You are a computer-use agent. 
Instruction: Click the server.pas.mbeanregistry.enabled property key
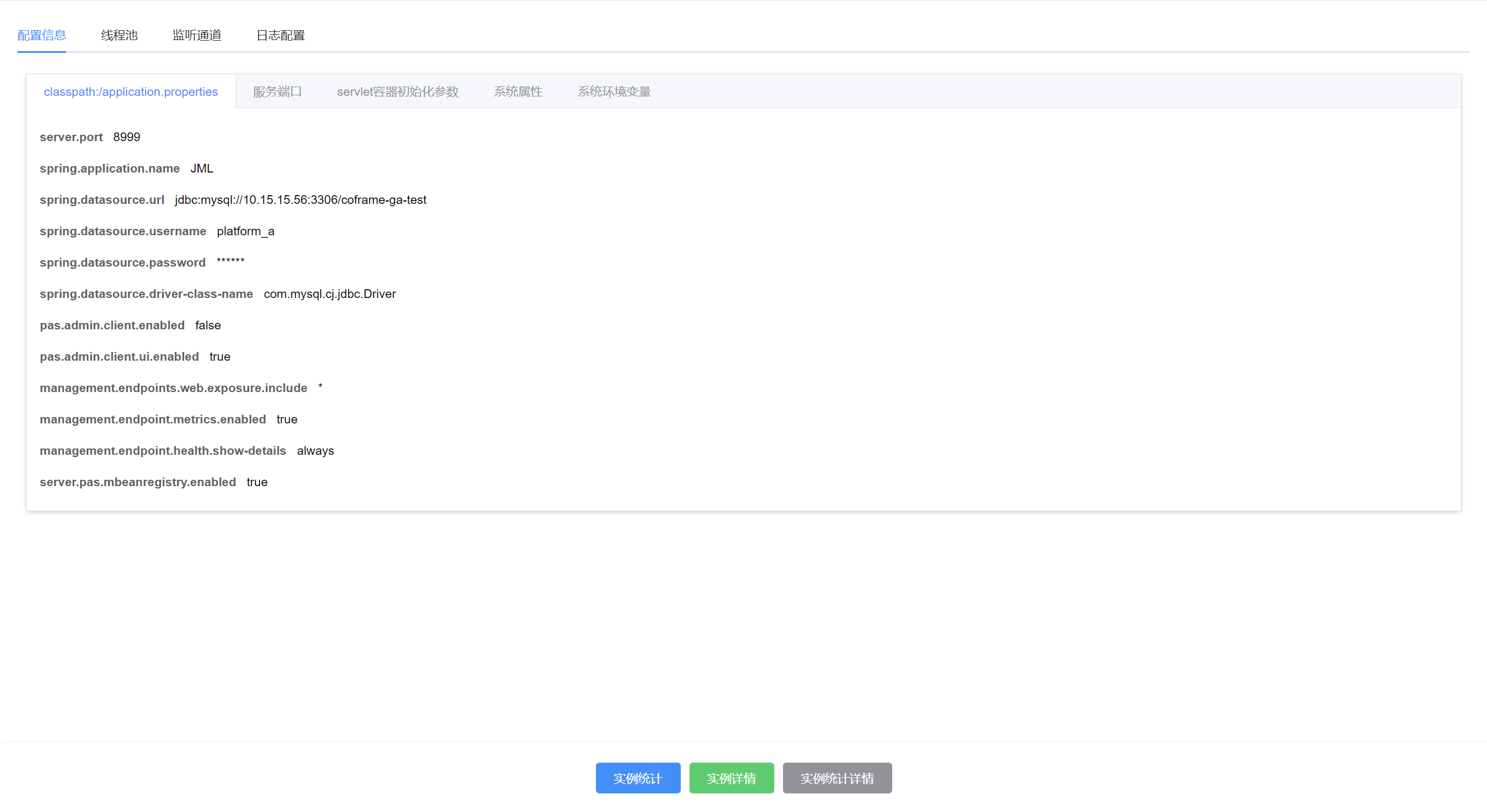138,482
